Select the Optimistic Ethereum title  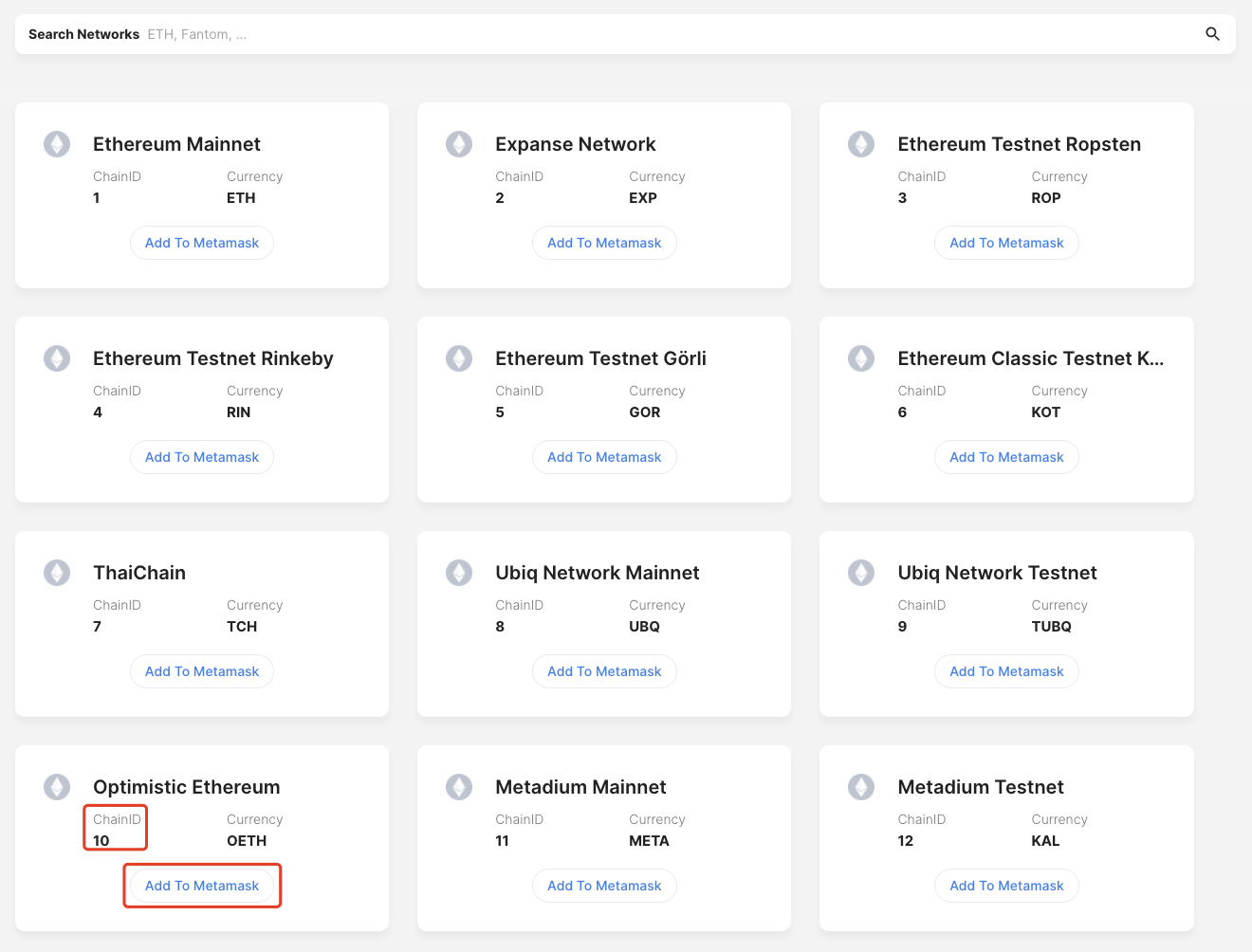(187, 787)
